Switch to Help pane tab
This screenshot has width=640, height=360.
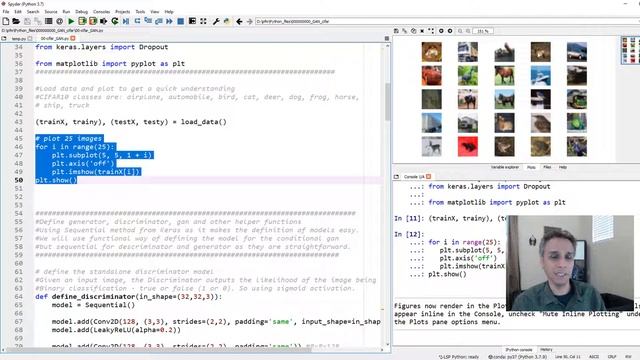562,167
